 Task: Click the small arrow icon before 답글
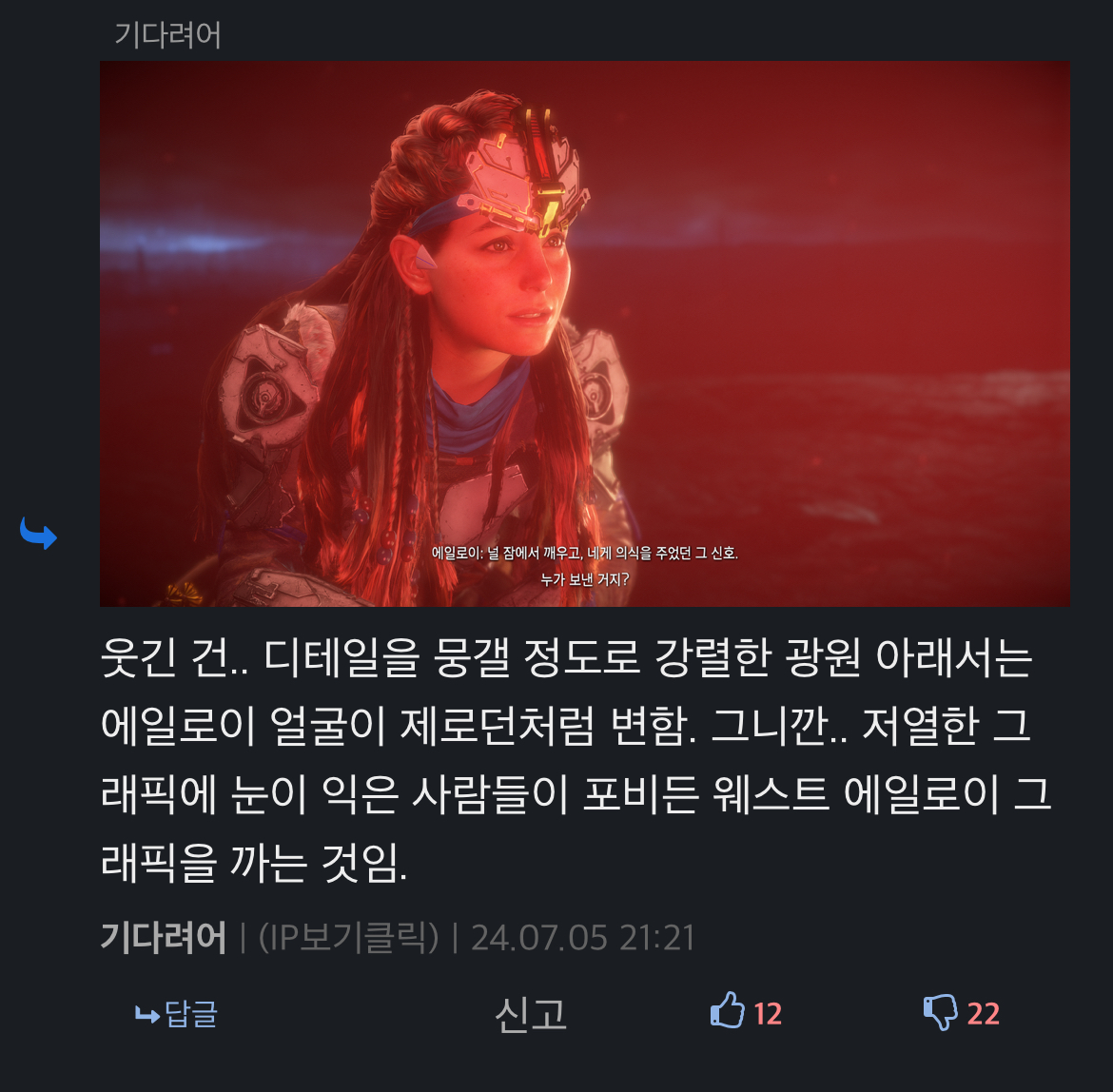point(146,1015)
